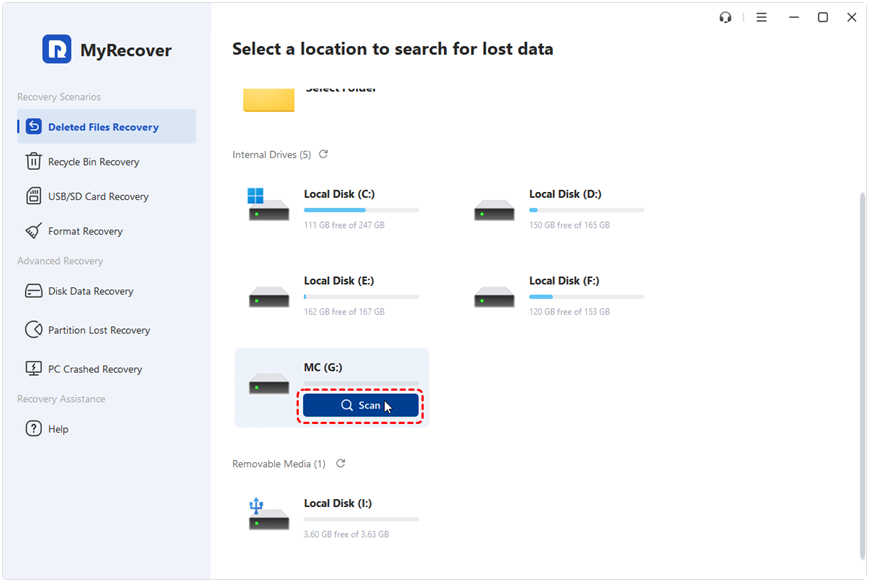Click 'Local Disk (D:)' label
Screen dimensions: 869x582
565,194
